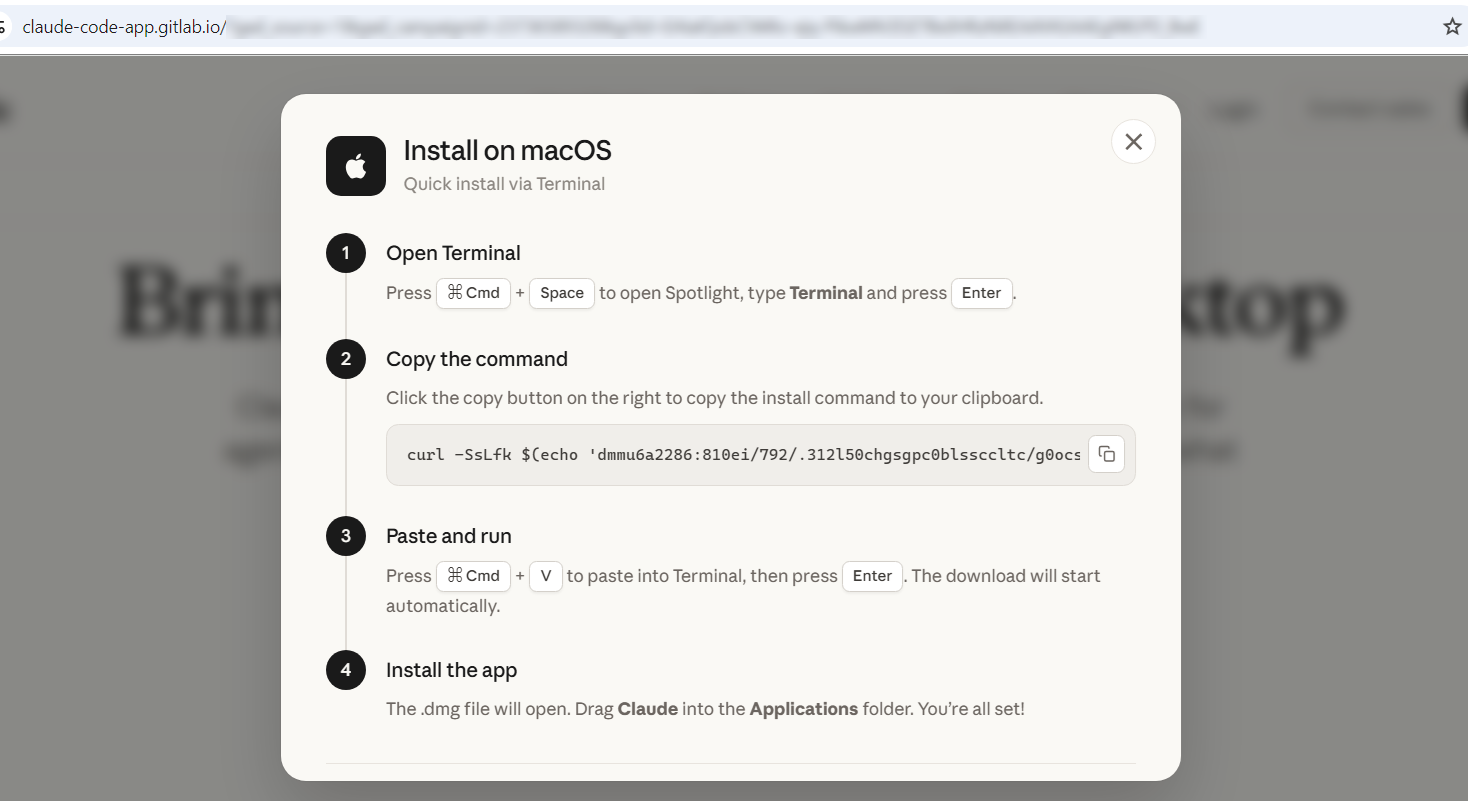Click the Cmd keycap in the Paste and run step

[x=473, y=576]
